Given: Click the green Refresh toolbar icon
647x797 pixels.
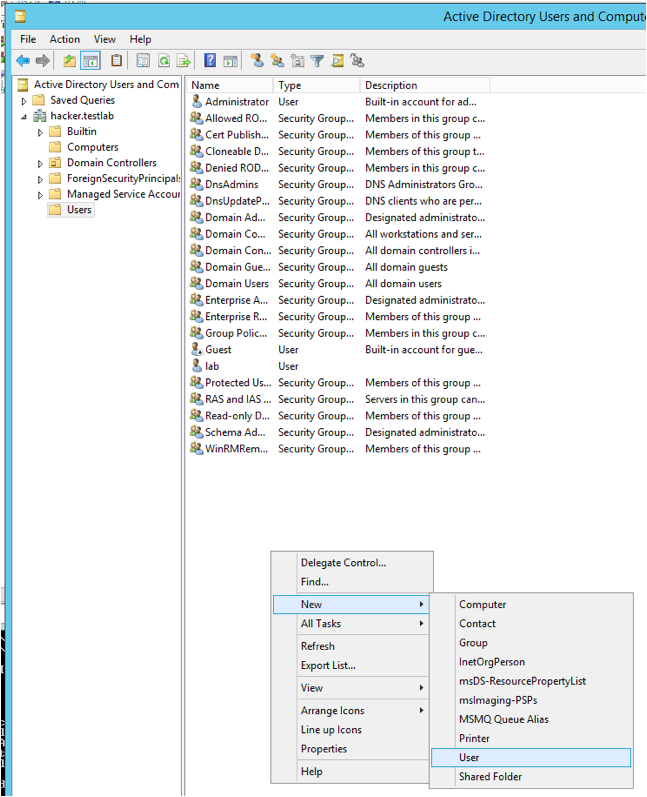Looking at the screenshot, I should 164,61.
